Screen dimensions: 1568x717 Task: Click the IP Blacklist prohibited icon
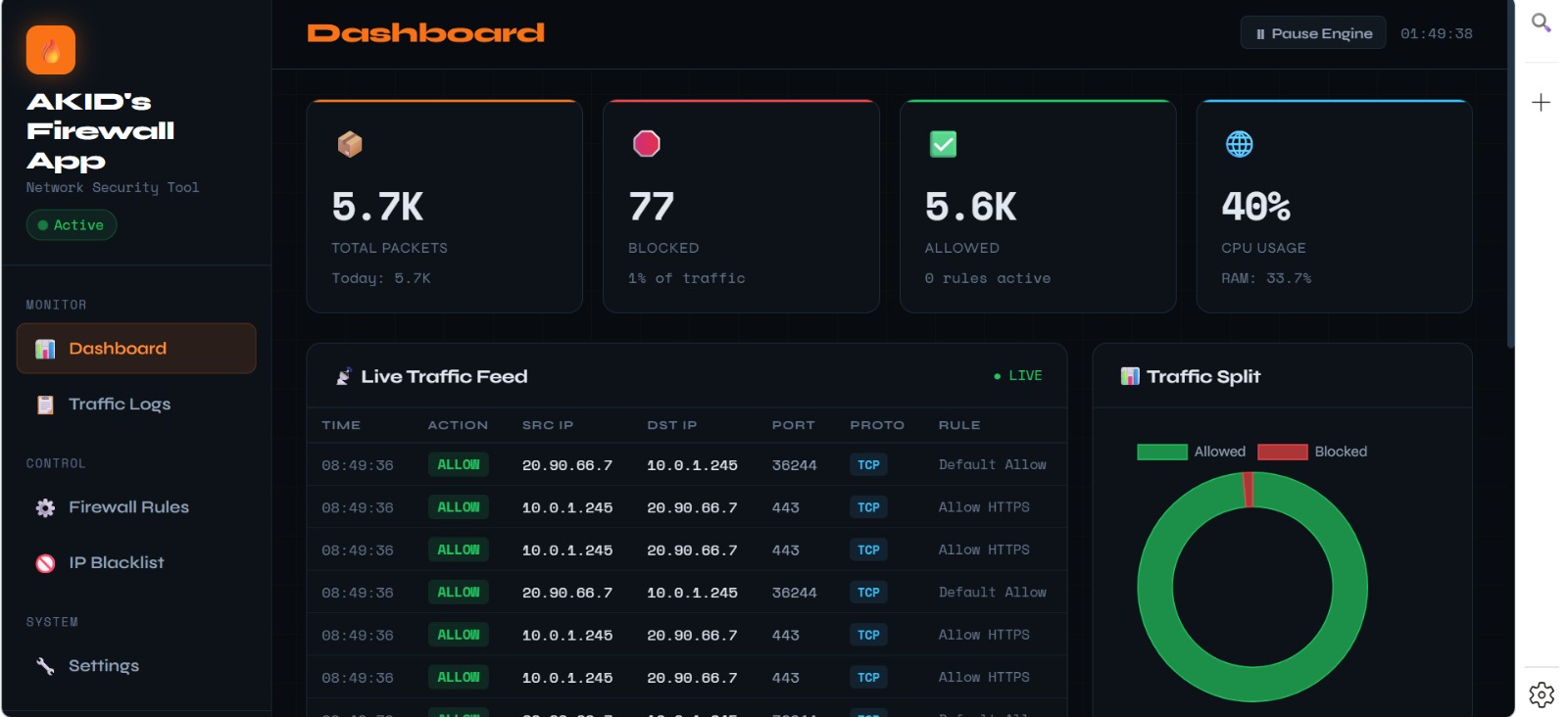click(45, 563)
